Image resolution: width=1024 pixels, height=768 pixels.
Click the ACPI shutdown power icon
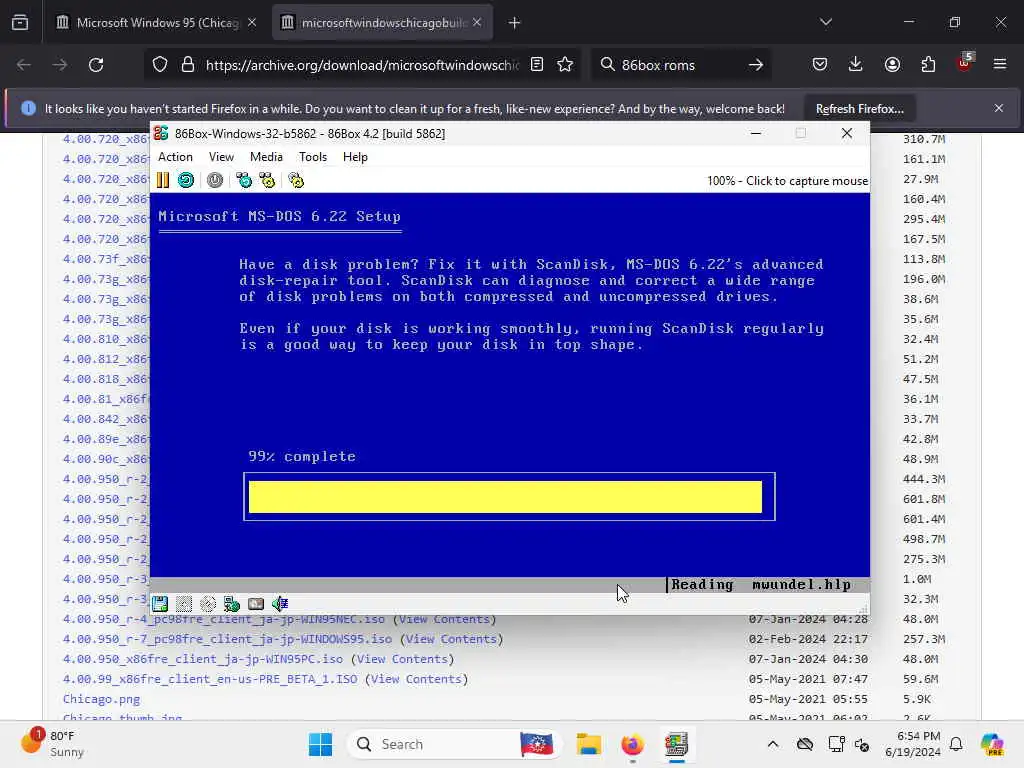(215, 180)
